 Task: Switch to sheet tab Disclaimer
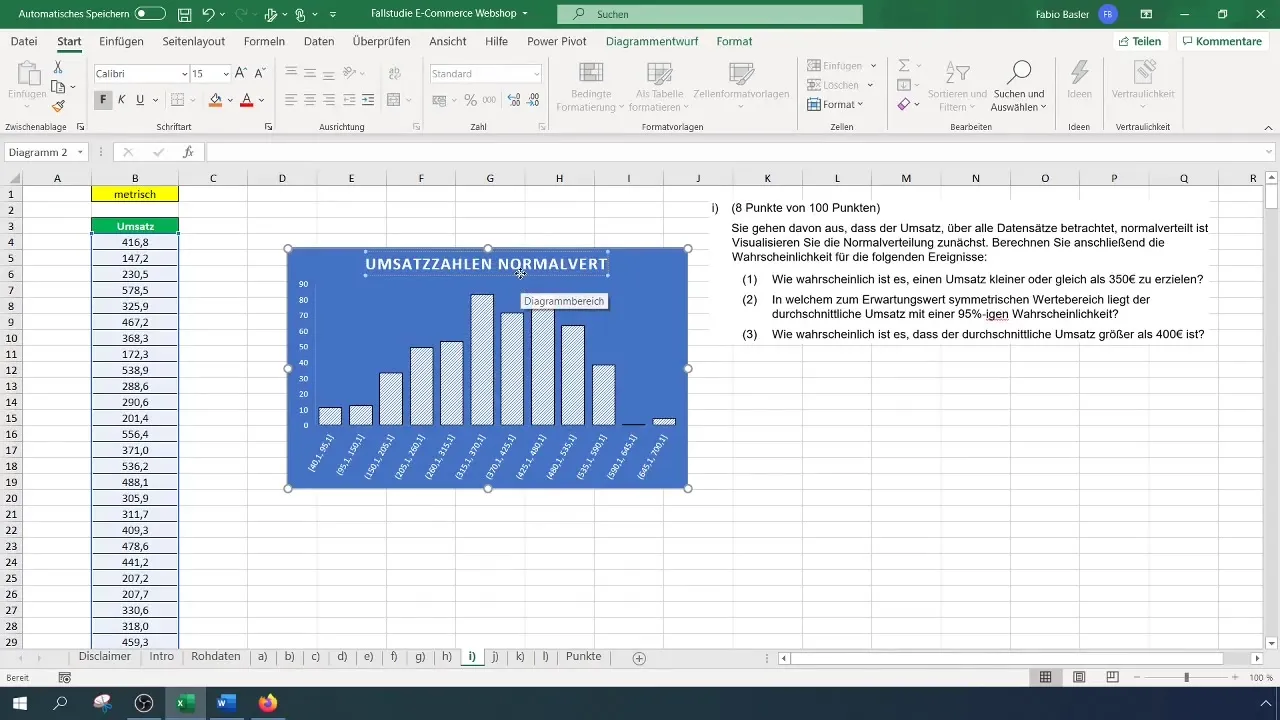point(105,657)
